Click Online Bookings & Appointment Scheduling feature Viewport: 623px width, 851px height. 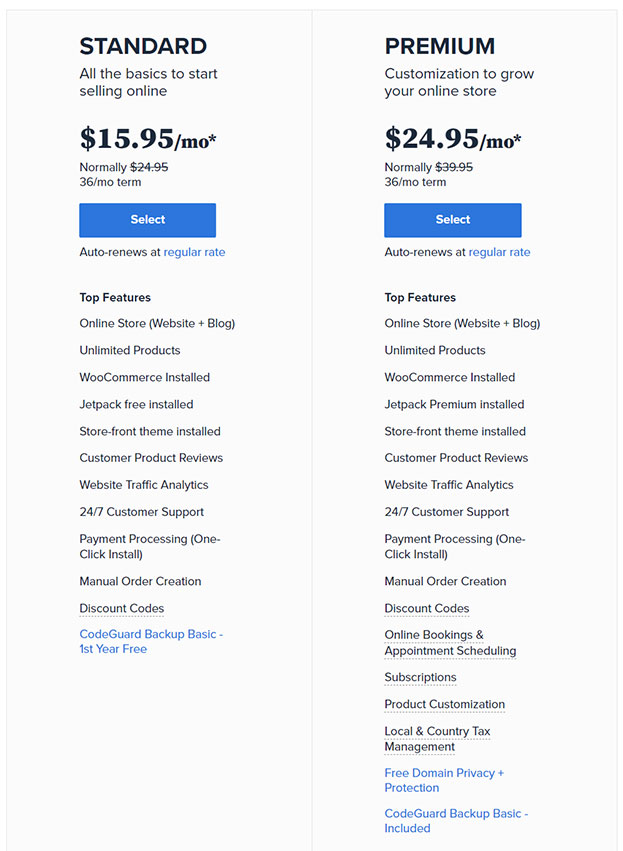point(450,643)
